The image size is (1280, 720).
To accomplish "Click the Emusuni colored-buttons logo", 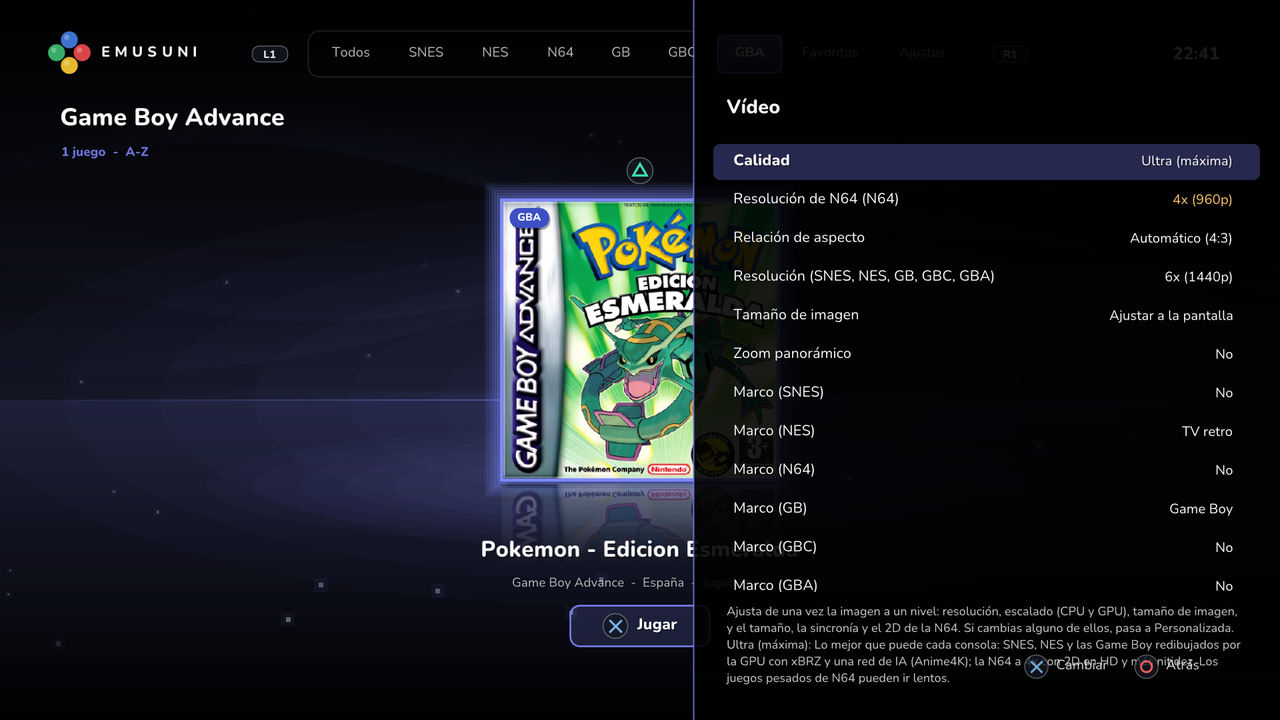I will (x=69, y=53).
